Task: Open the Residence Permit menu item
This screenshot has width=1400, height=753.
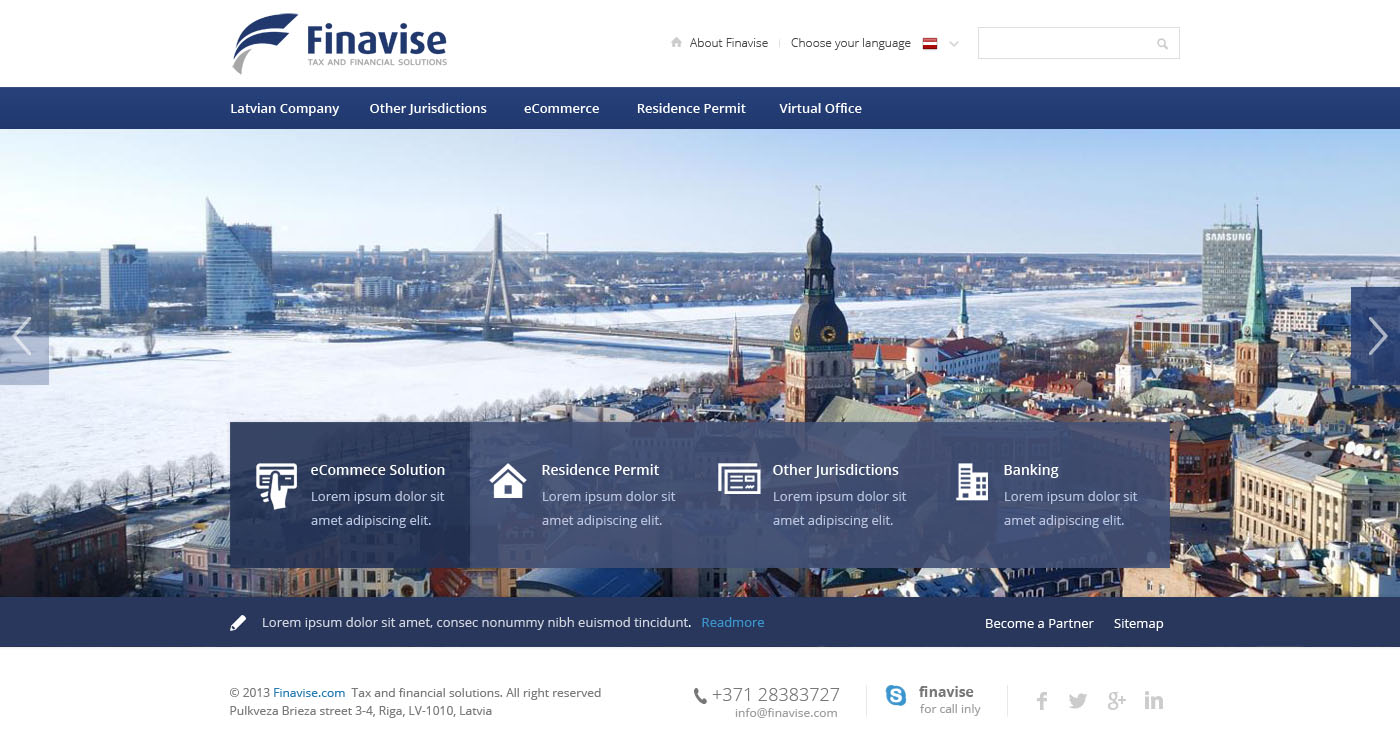Action: pos(691,108)
